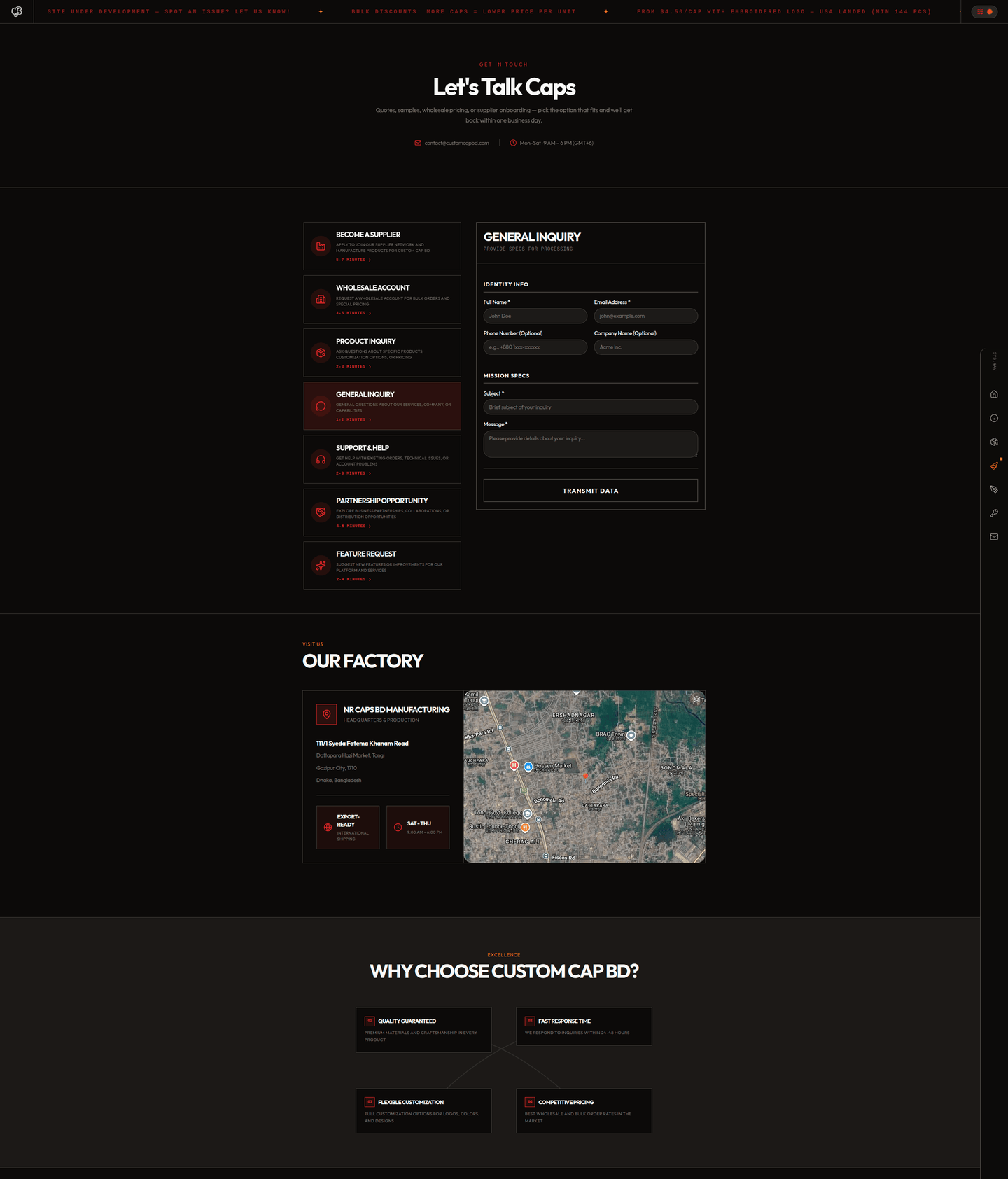Select the Product Inquiry option
Viewport: 1008px width, 1179px height.
[382, 353]
